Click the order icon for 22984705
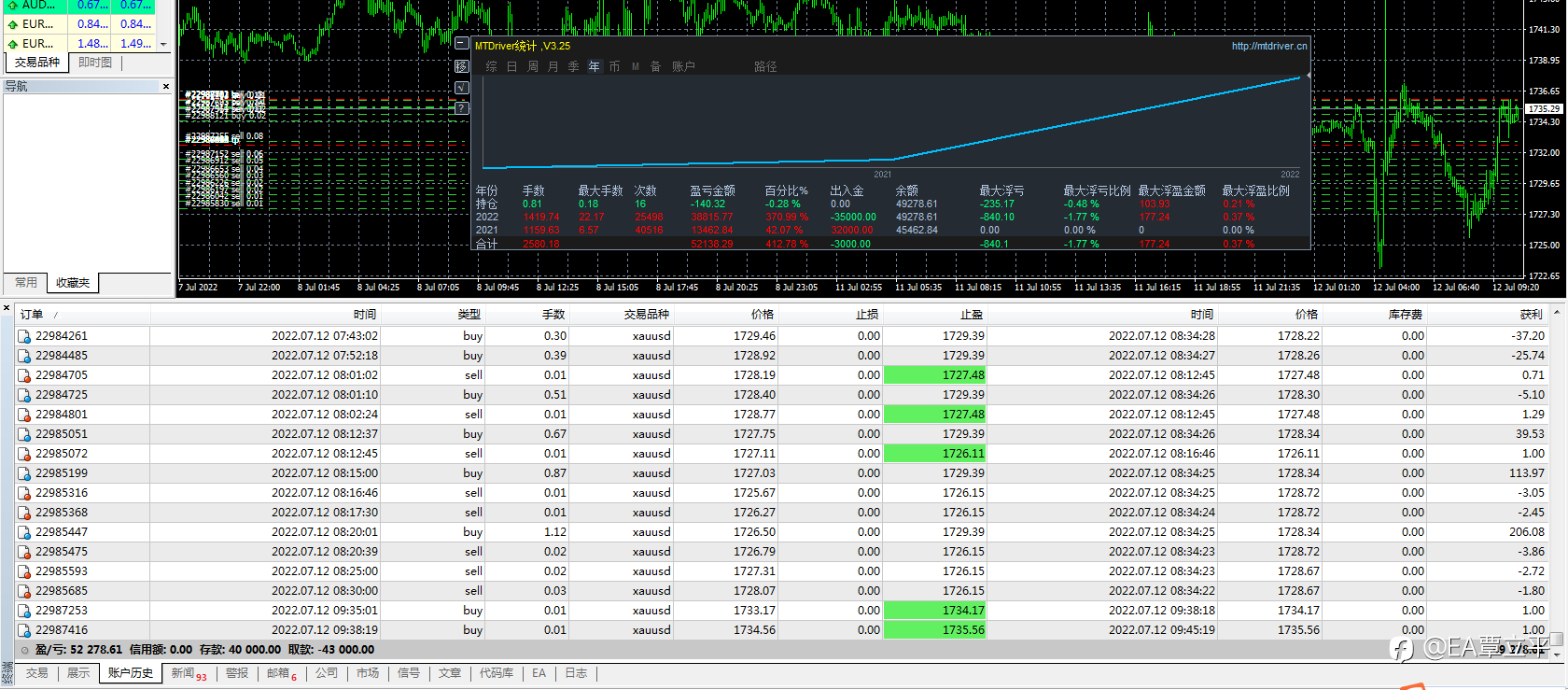 click(24, 375)
